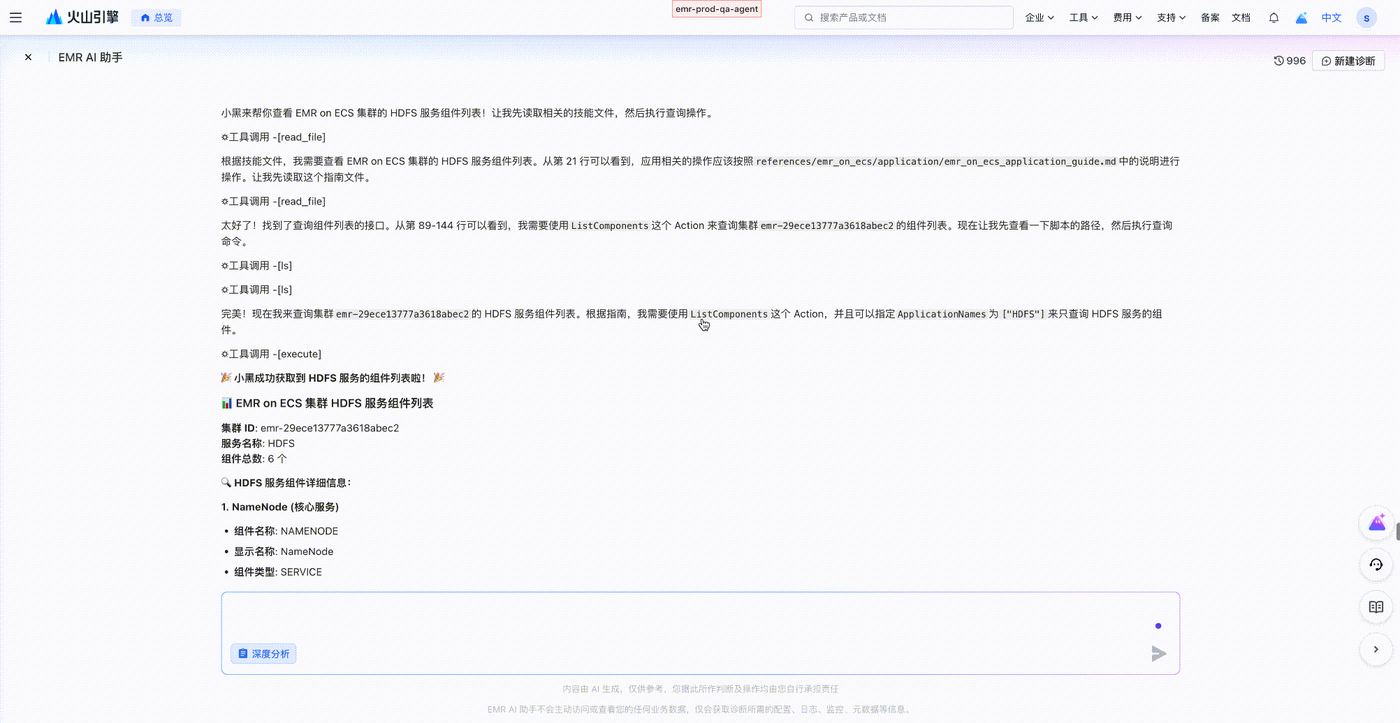Image resolution: width=1400 pixels, height=723 pixels.
Task: Focus the search products or docs field
Action: pos(904,17)
